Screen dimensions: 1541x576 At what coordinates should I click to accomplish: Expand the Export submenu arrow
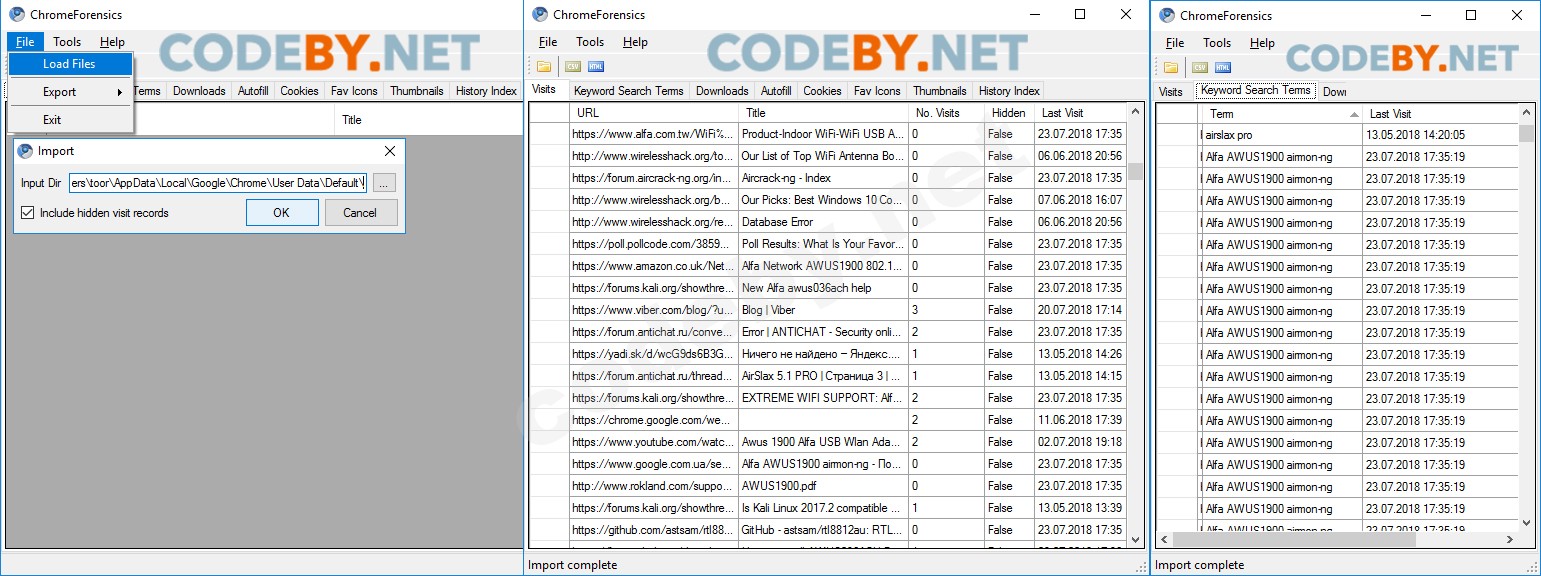pos(120,92)
